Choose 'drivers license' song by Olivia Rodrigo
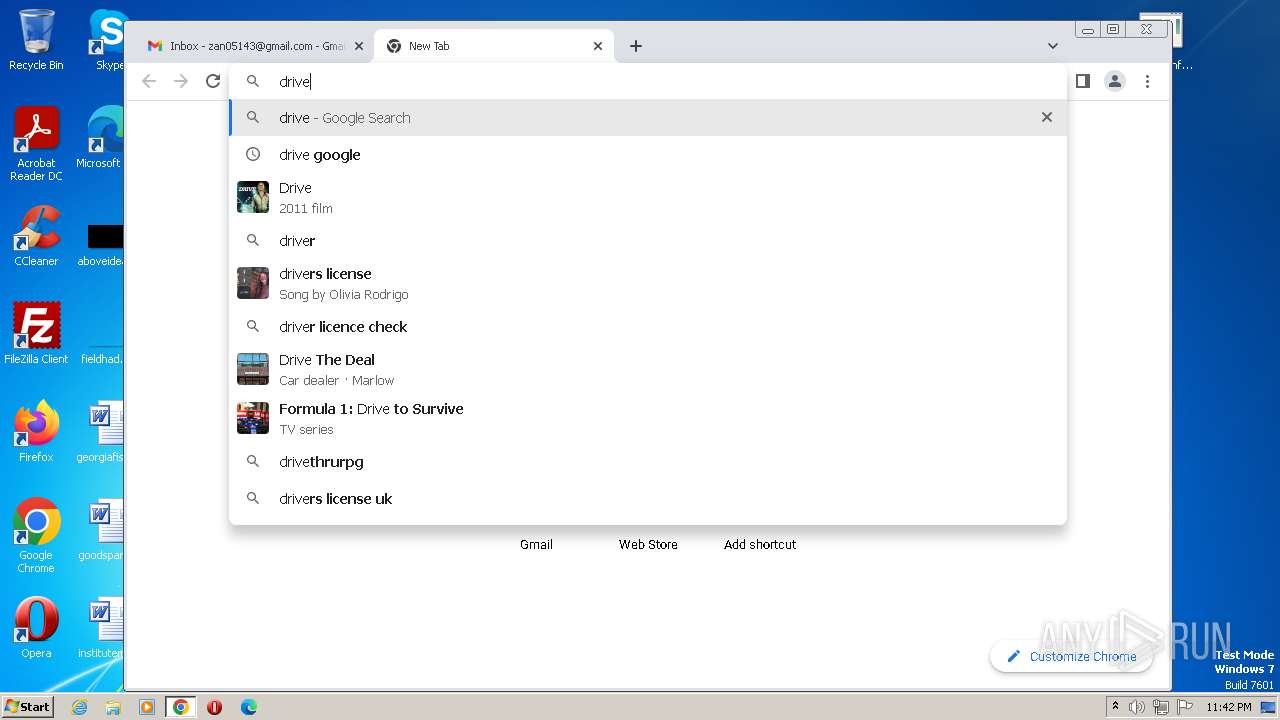Screen dimensions: 1280x720 click(648, 284)
